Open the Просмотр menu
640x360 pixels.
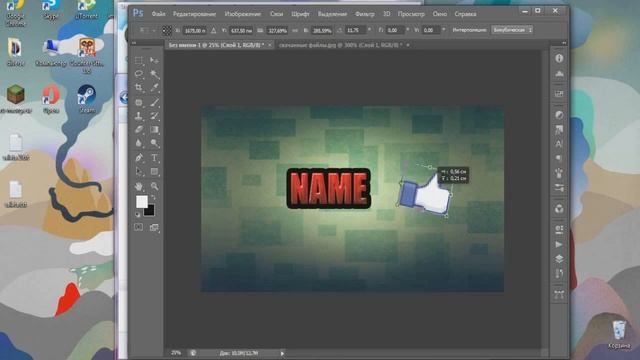click(411, 14)
